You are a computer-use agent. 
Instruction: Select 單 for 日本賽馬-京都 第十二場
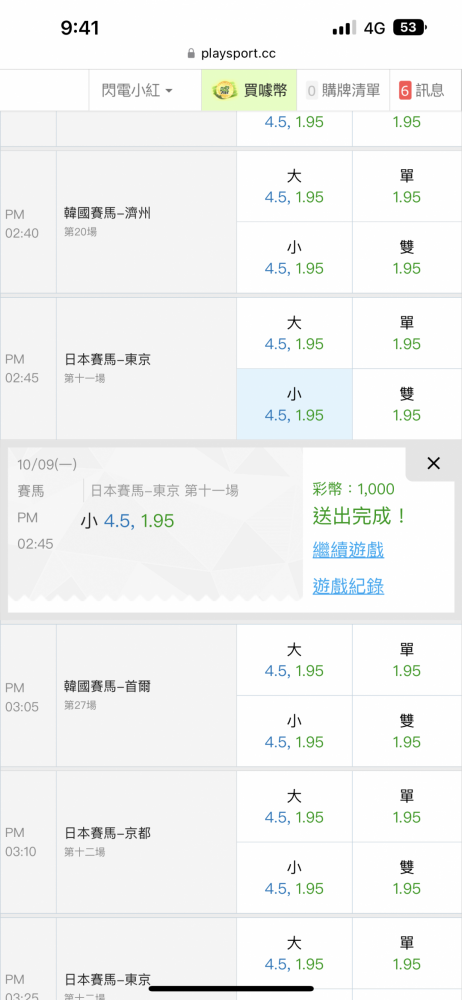tap(407, 806)
